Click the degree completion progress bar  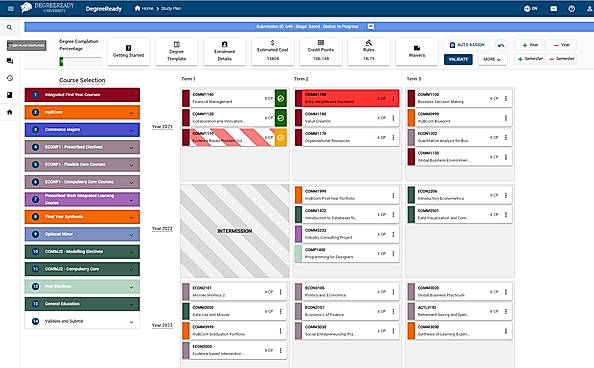[x=80, y=61]
